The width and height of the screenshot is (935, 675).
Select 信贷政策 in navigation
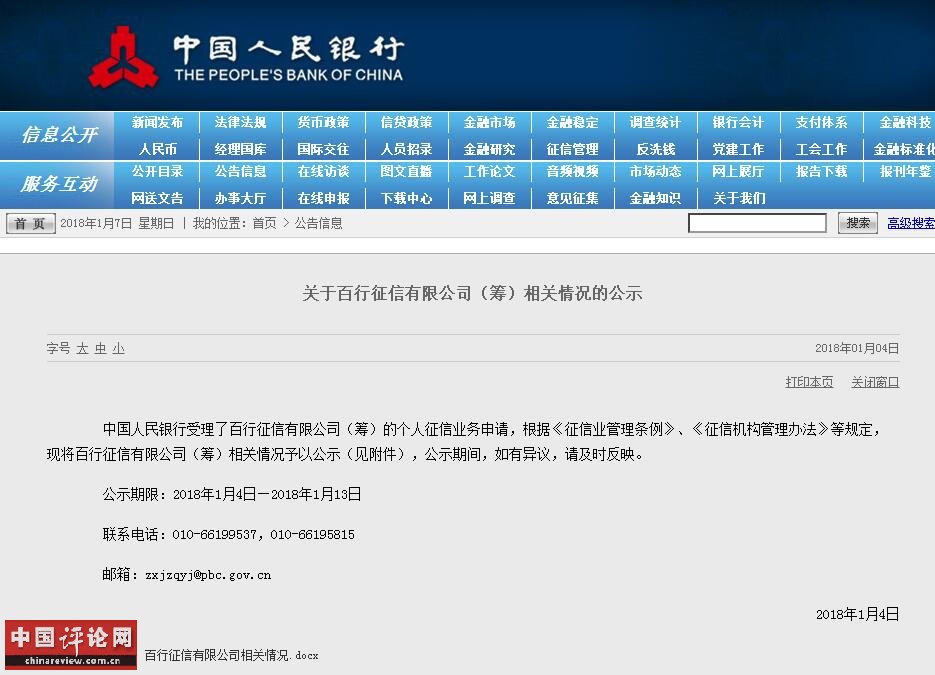pos(406,122)
